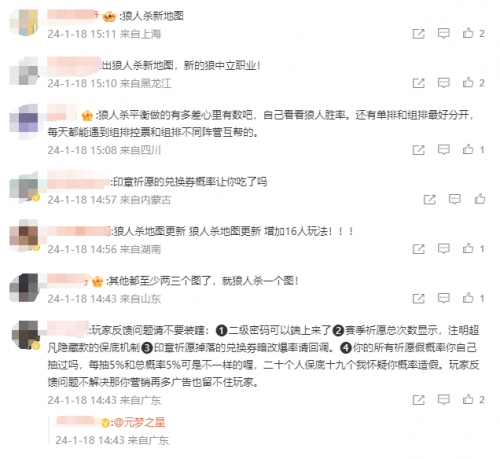View profile picture of Sichuan commenter

(24, 123)
